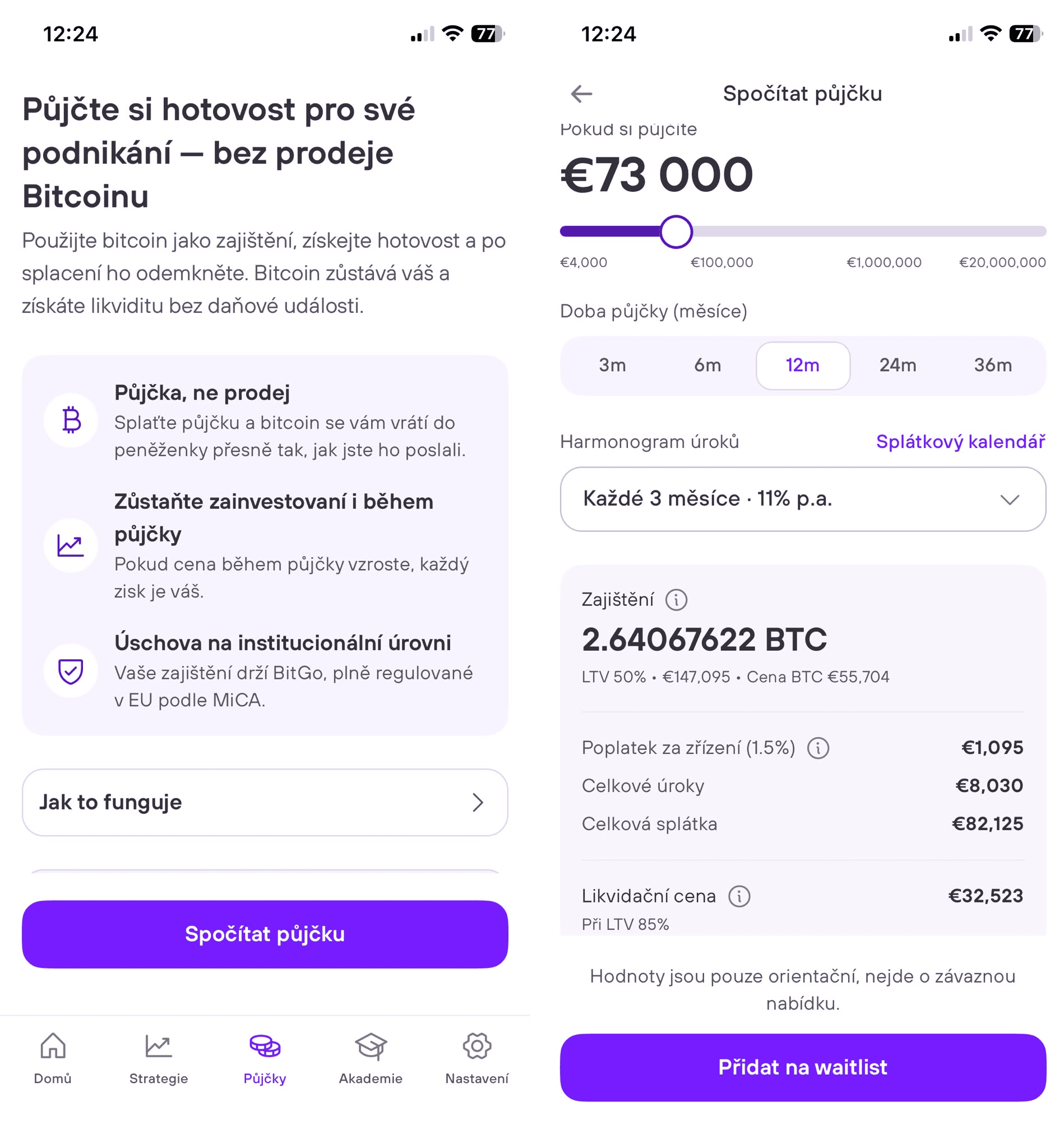Open Strategie chart icon in bottom bar
This screenshot has width=1064, height=1148.
158,1045
